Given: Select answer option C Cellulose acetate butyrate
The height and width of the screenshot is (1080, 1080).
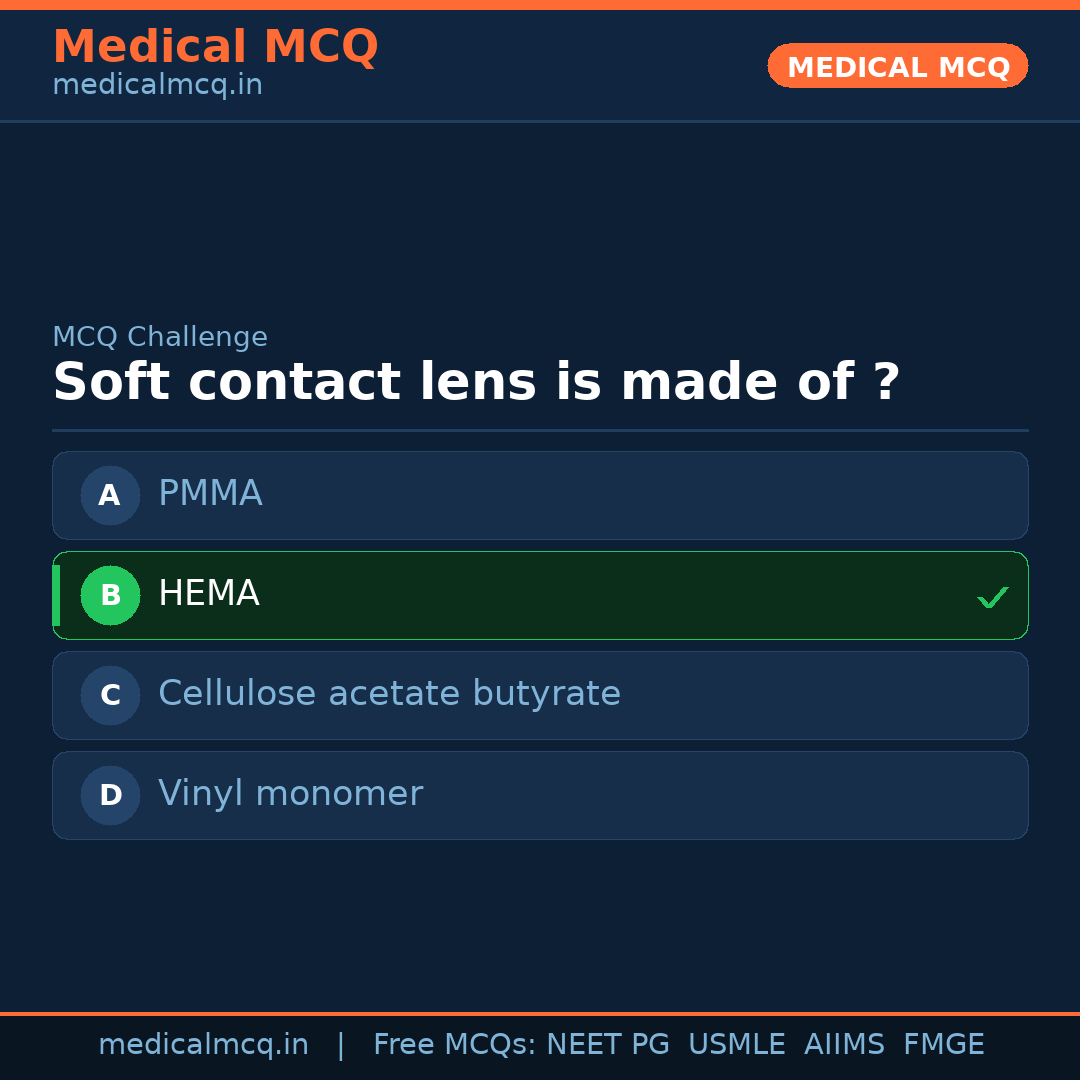Looking at the screenshot, I should [540, 695].
